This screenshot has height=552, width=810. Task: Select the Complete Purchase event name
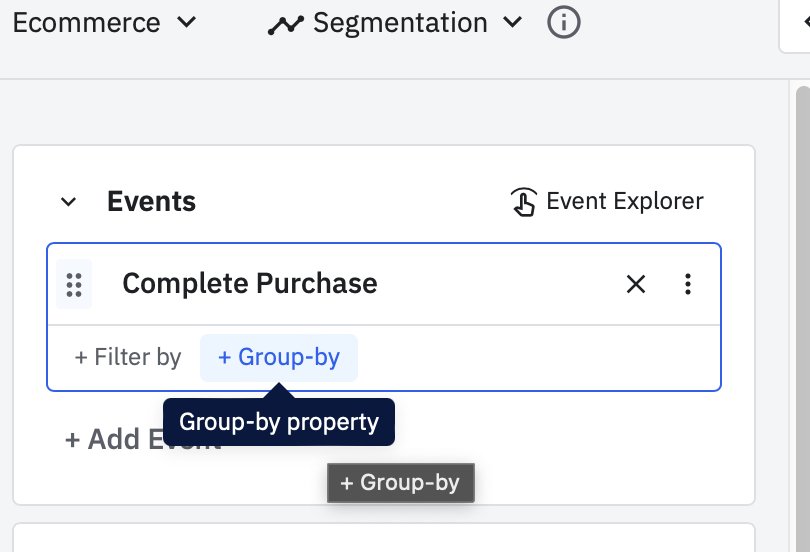pyautogui.click(x=250, y=284)
